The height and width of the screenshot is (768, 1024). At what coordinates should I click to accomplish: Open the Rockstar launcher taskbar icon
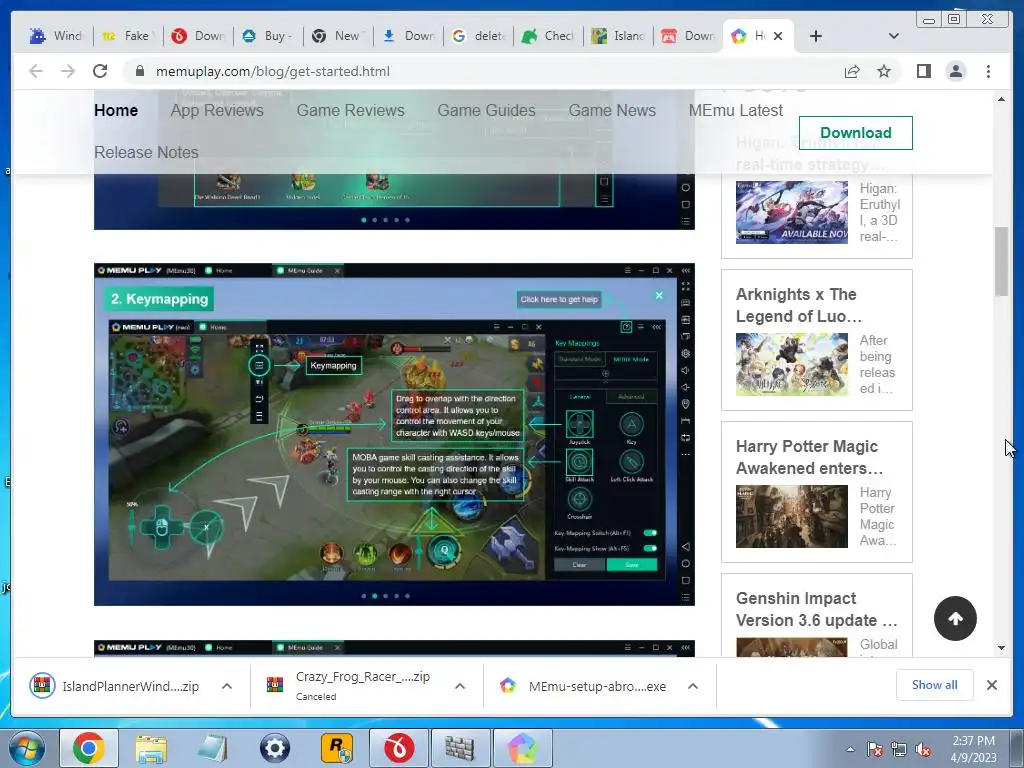(337, 748)
